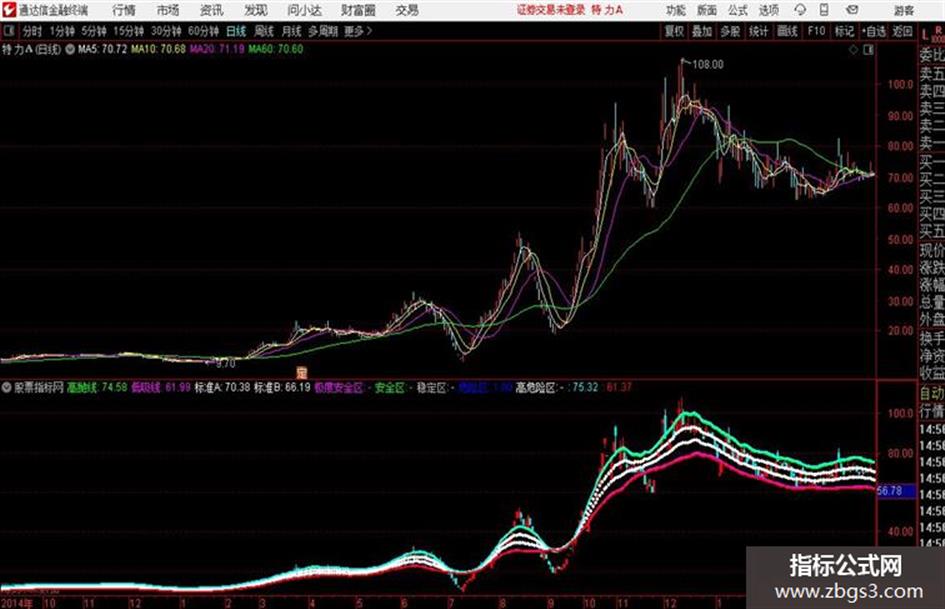Open the F10 company info
The width and height of the screenshot is (945, 609).
[x=816, y=31]
